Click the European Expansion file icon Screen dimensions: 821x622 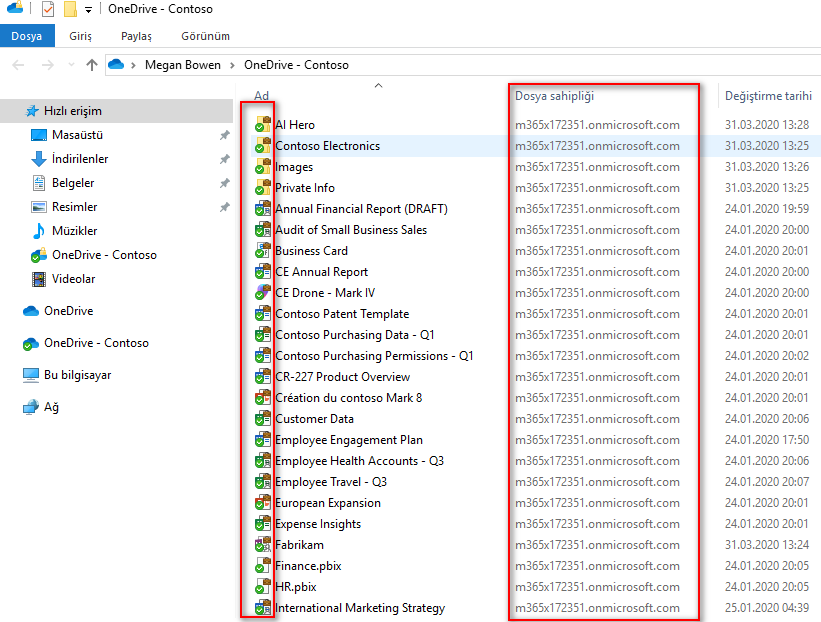pyautogui.click(x=263, y=503)
